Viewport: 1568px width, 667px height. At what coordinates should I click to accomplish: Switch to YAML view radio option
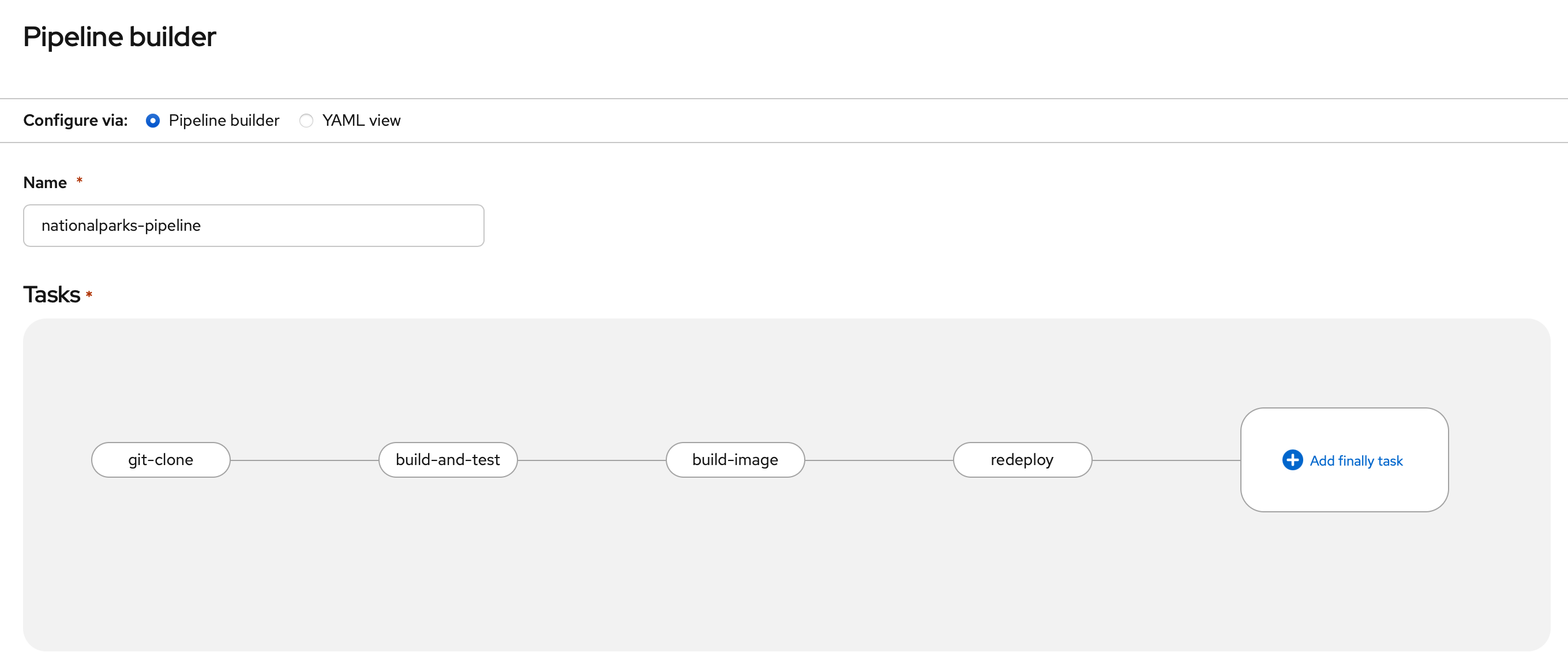pos(306,121)
